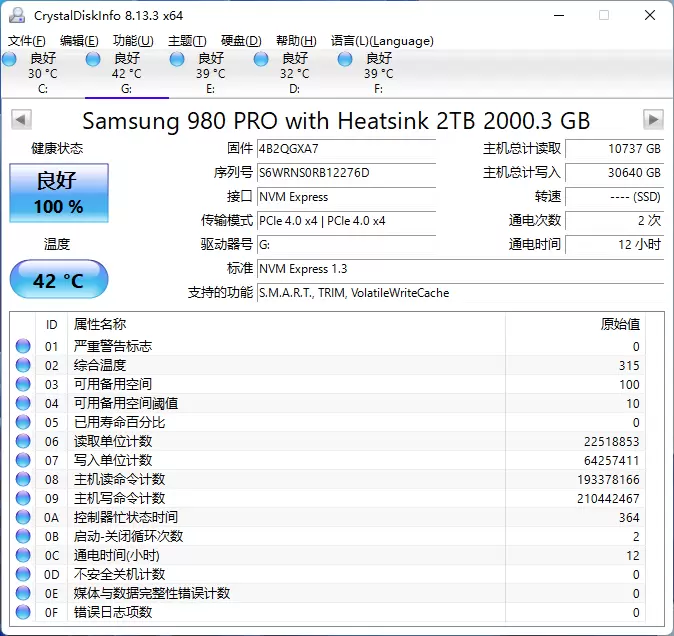Screen dimensions: 674x636
Task: Click status orb for 已用寿命百分比 row
Action: point(23,422)
